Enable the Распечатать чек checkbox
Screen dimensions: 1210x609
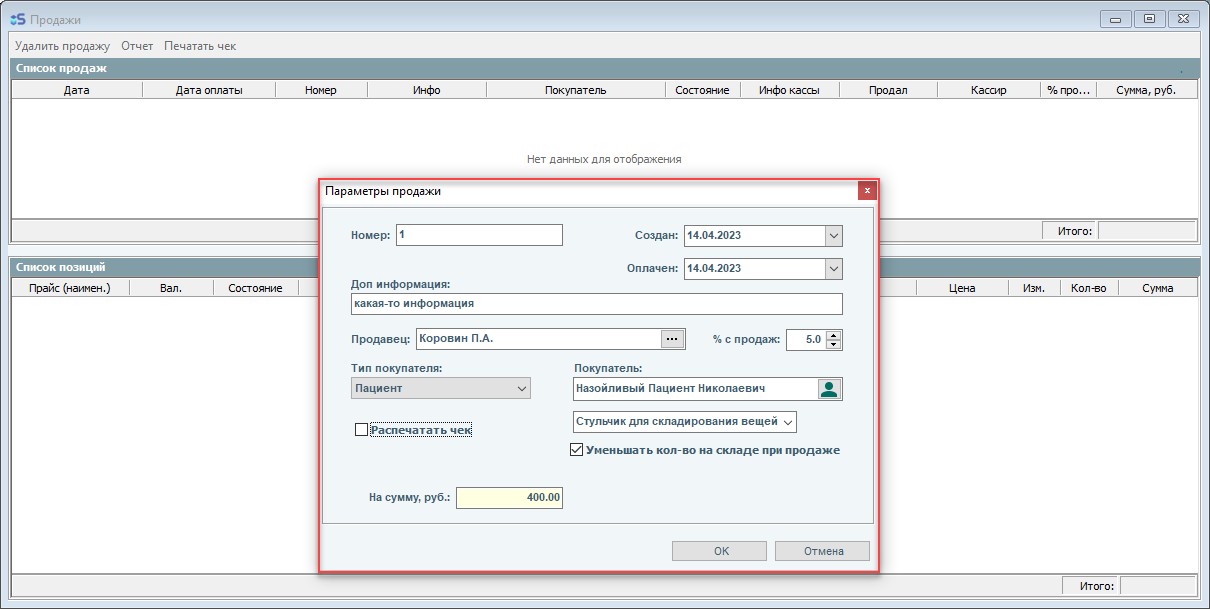pos(362,430)
